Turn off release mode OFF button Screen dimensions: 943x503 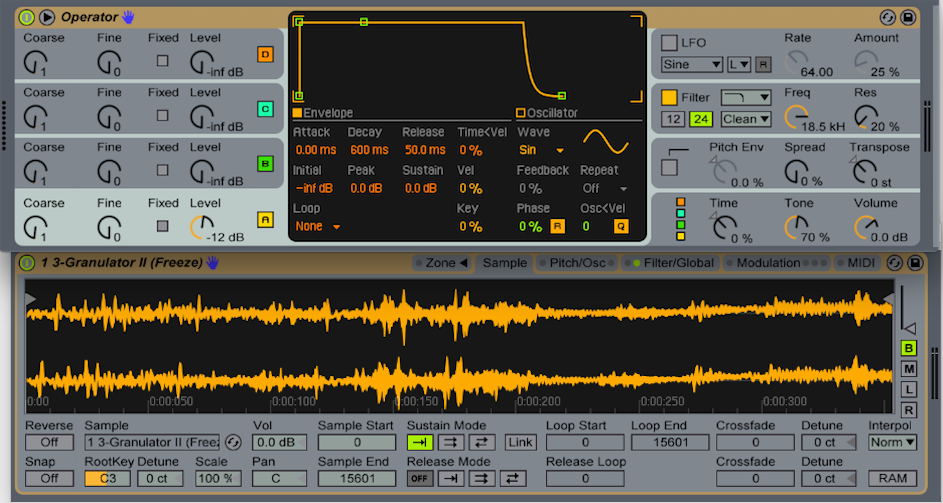point(420,479)
